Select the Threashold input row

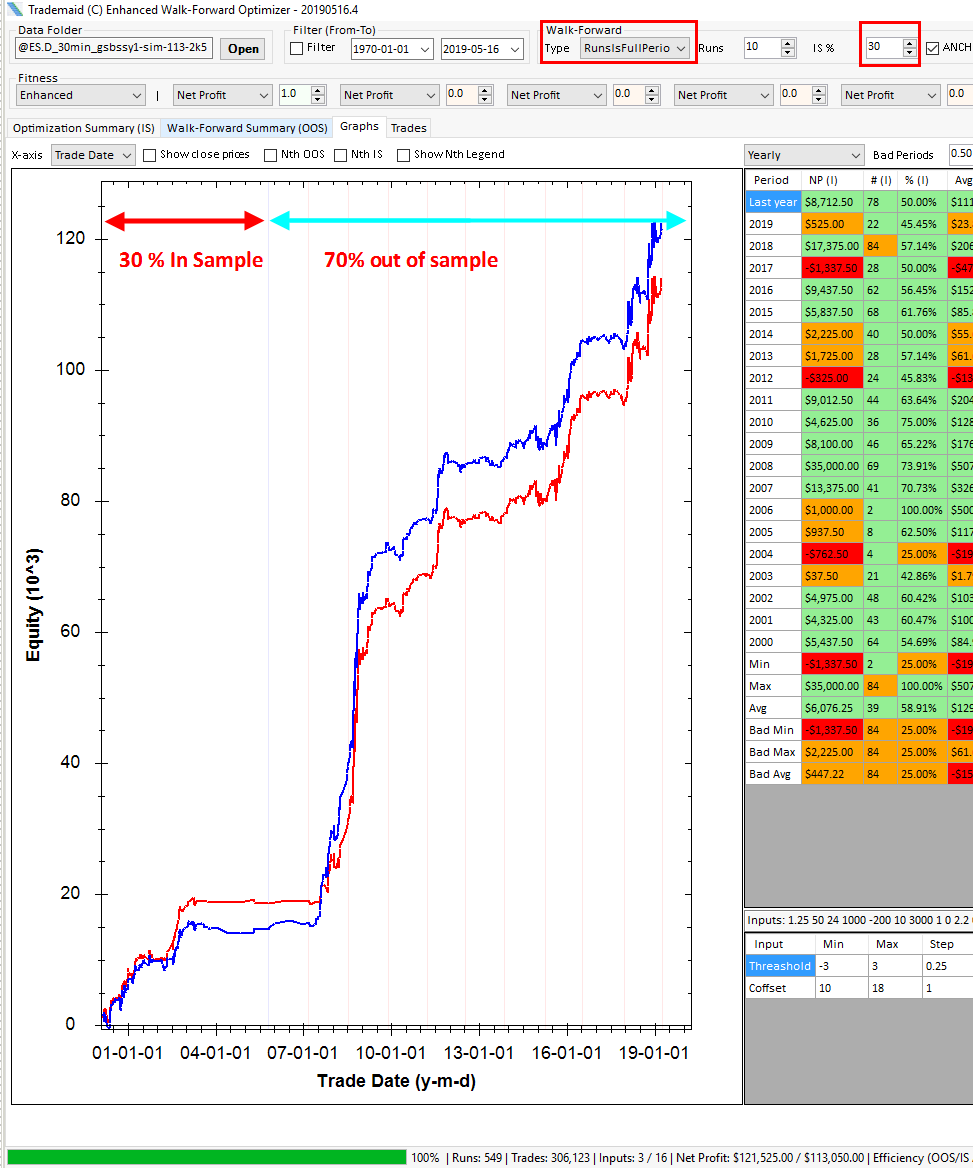tap(779, 966)
